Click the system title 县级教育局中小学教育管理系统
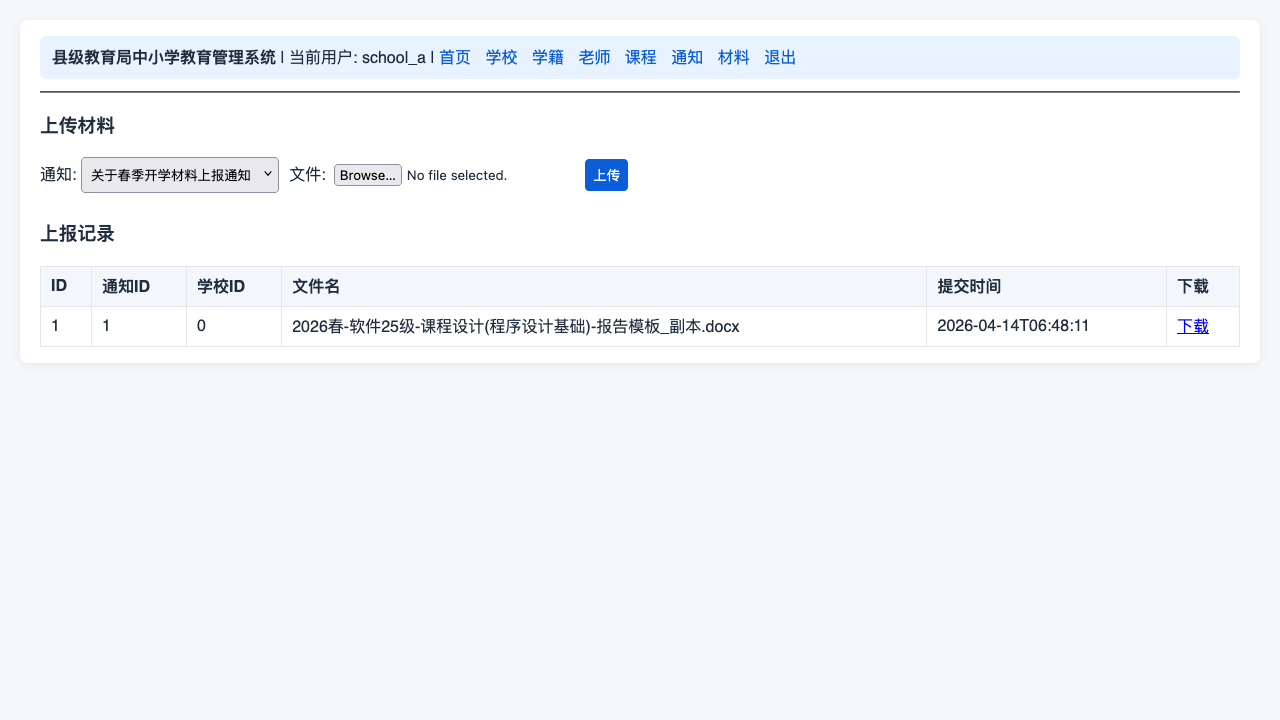 pos(164,57)
